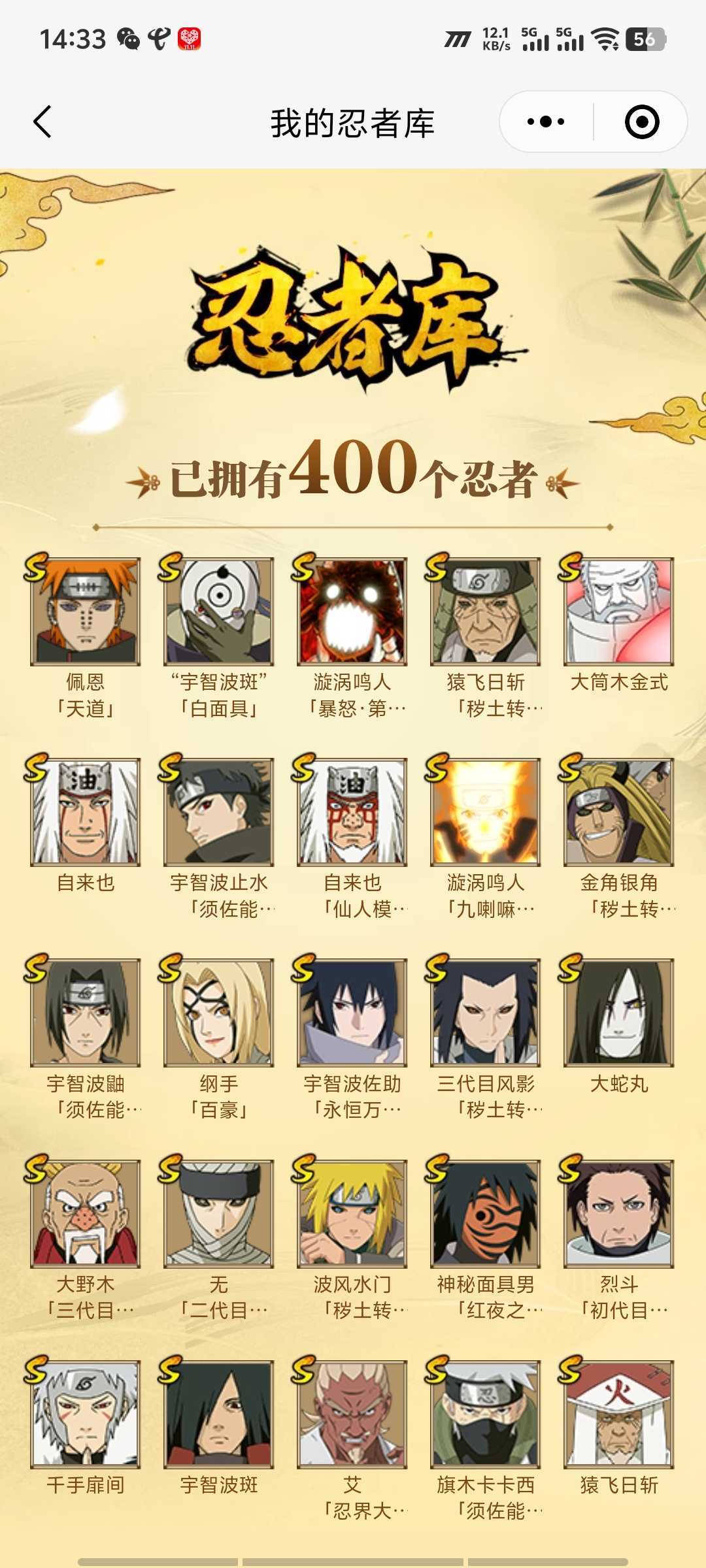Select the 旗木卡卡西 ninja avatar
The image size is (706, 1568).
[485, 1414]
